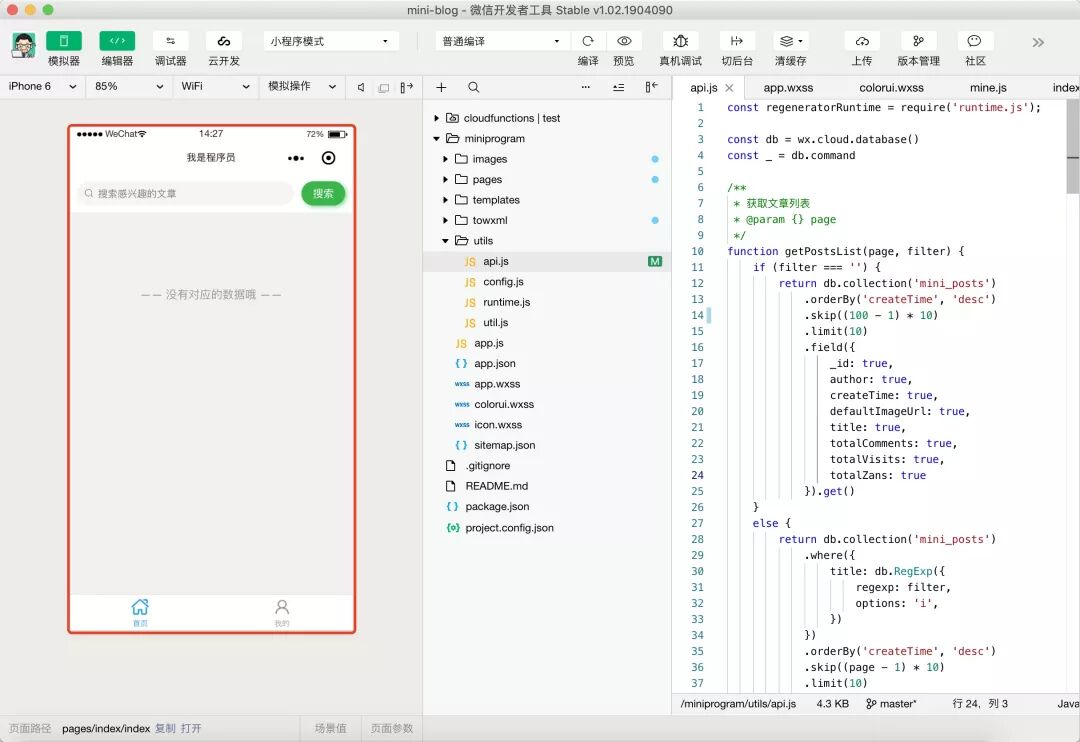Click 打开 link for page path

click(191, 728)
